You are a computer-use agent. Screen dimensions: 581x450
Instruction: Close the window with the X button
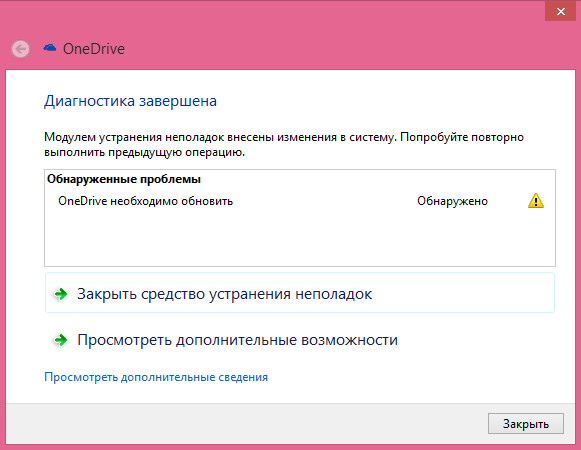(561, 11)
